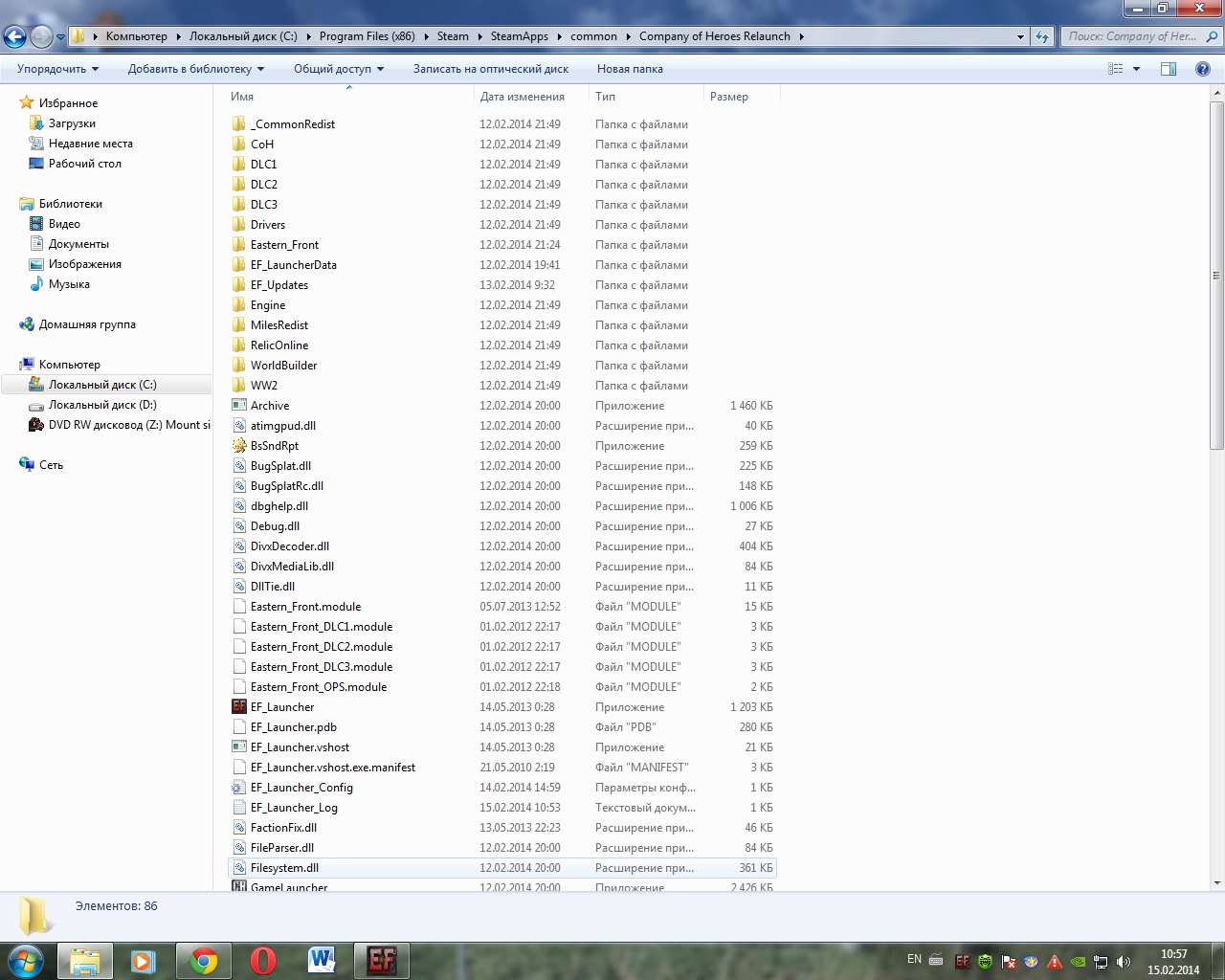Click the EN language indicator

(914, 959)
